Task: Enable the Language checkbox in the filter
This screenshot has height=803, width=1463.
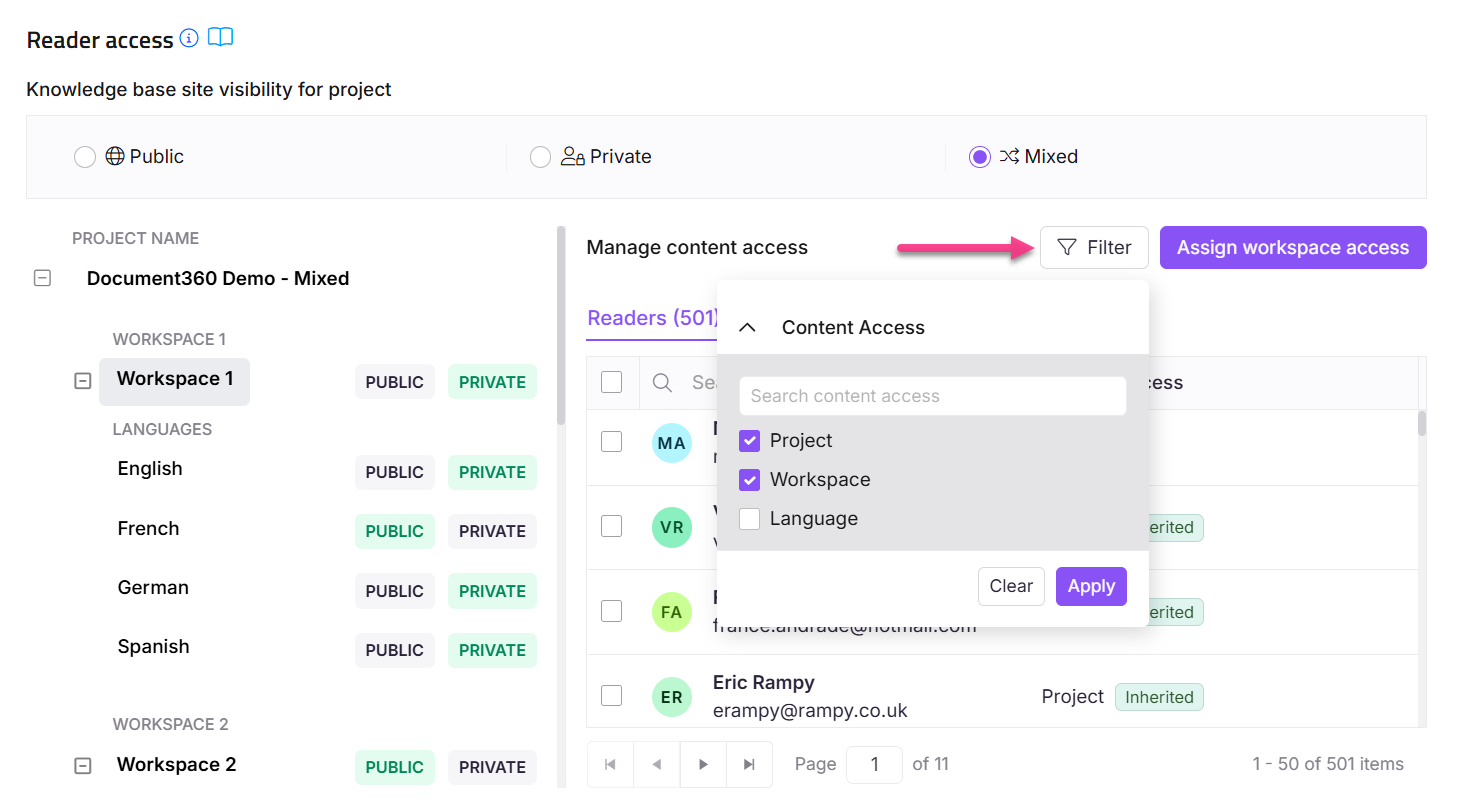Action: point(749,518)
